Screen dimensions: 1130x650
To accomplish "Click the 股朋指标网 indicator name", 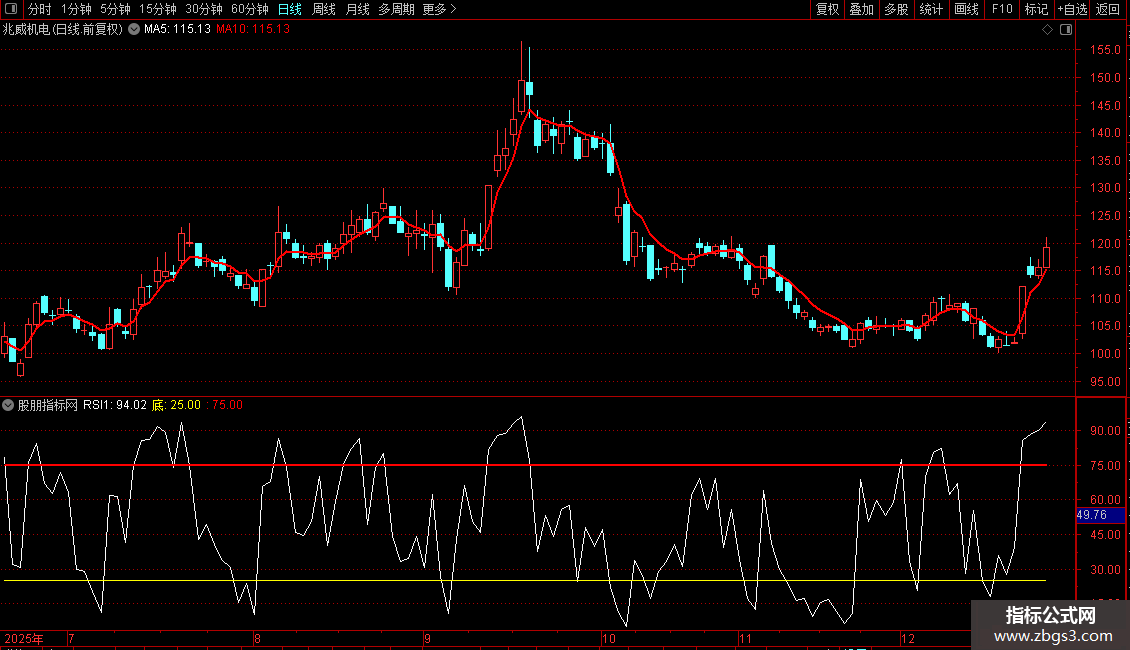I will [x=48, y=405].
